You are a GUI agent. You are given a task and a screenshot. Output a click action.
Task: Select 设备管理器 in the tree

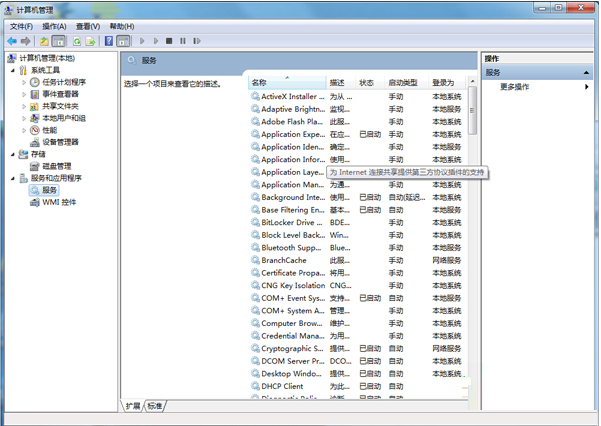(59, 142)
